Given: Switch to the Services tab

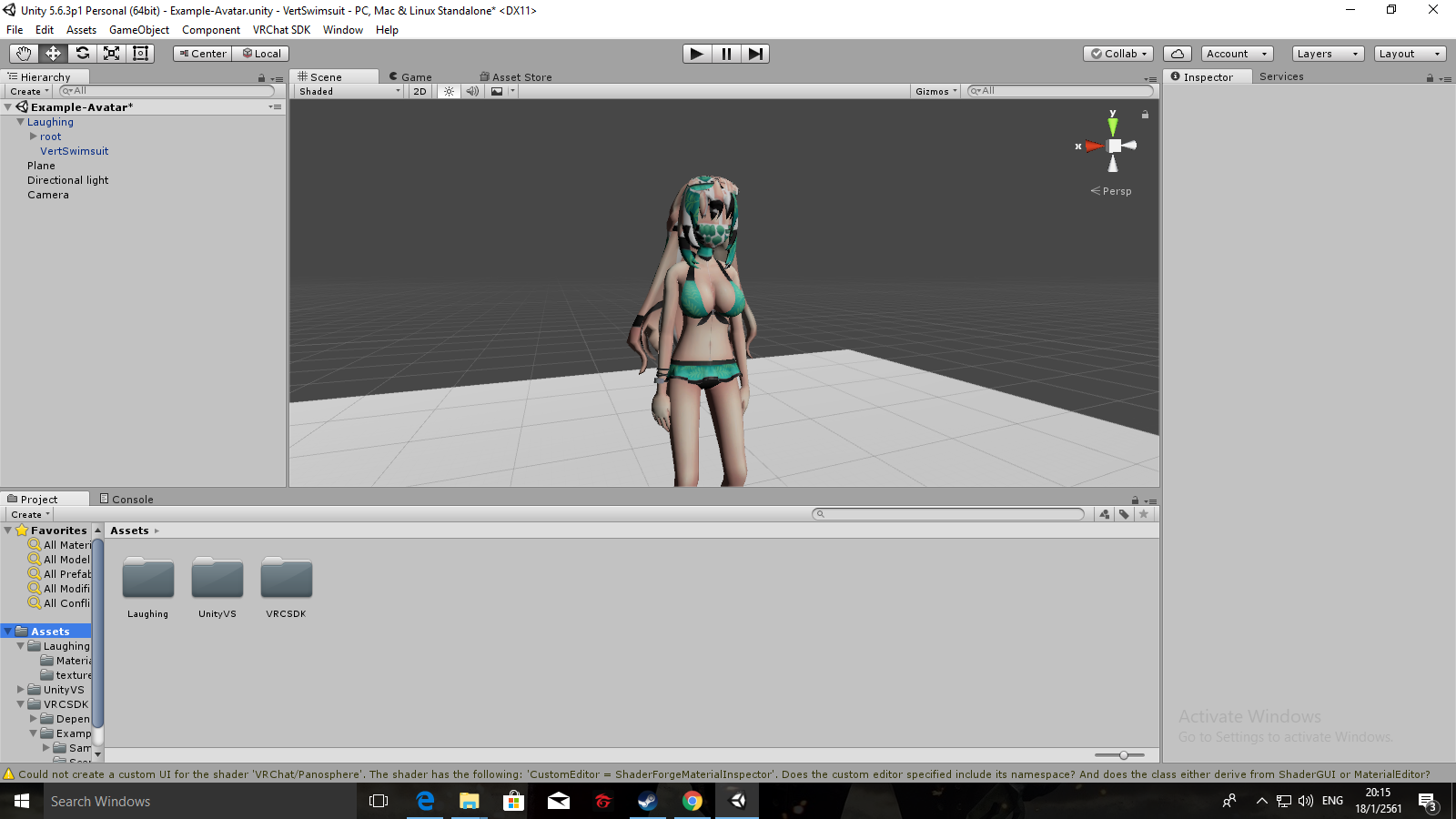Looking at the screenshot, I should (x=1281, y=76).
